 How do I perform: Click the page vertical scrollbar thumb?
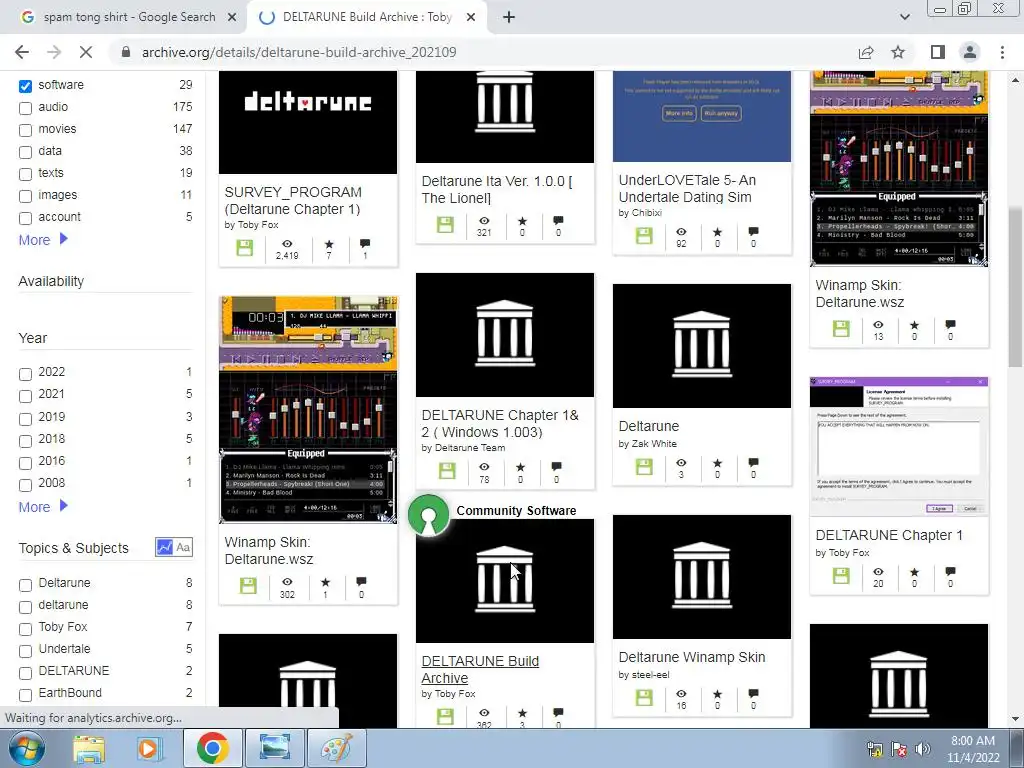tap(1015, 287)
